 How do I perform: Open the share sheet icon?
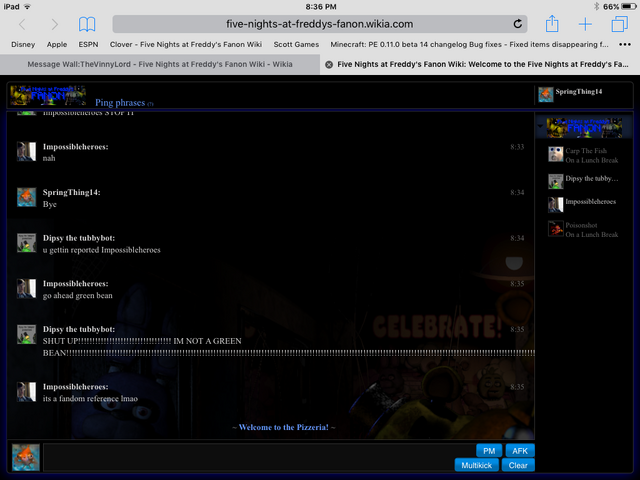coord(552,23)
